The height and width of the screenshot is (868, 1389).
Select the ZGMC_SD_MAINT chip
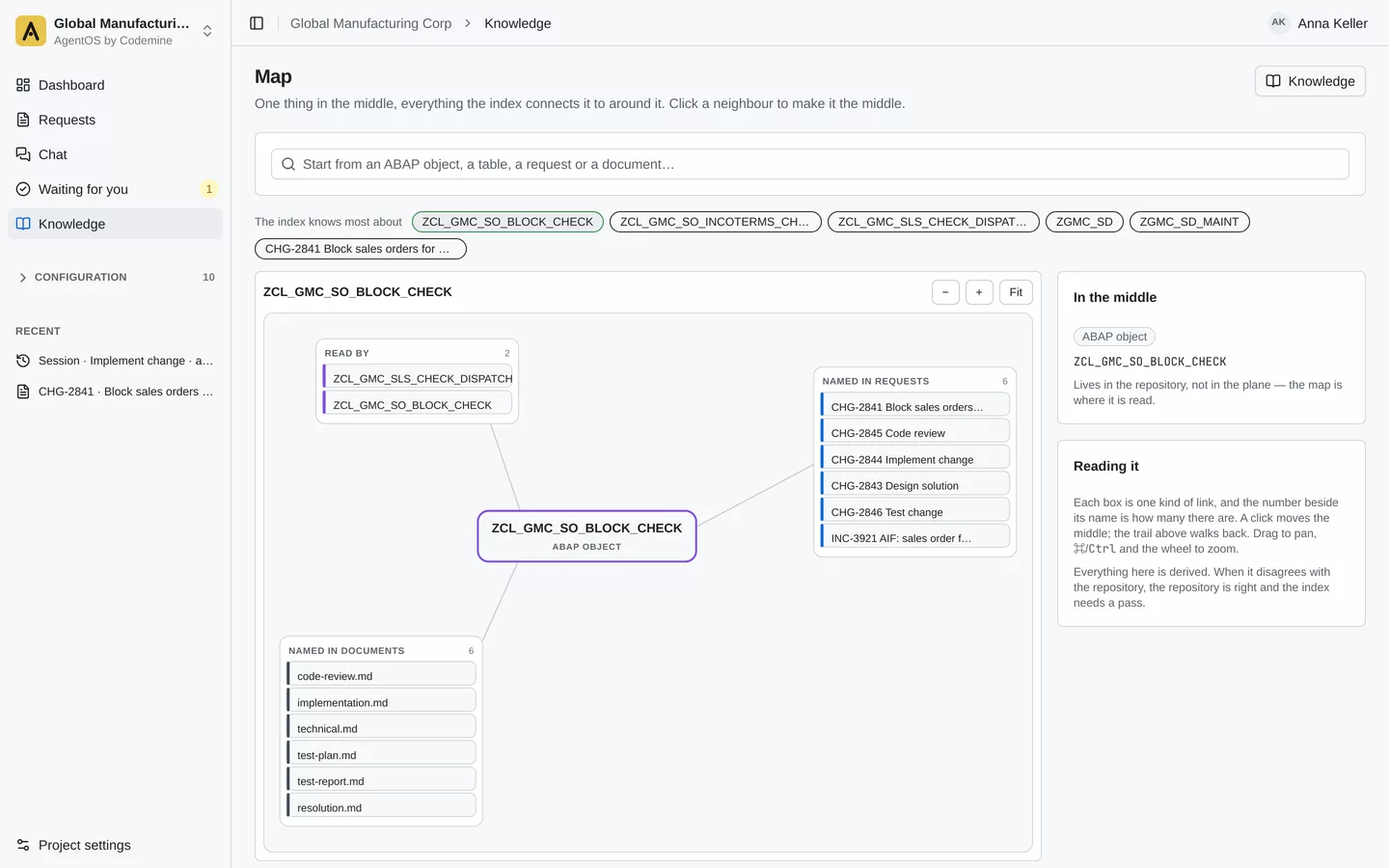1189,222
